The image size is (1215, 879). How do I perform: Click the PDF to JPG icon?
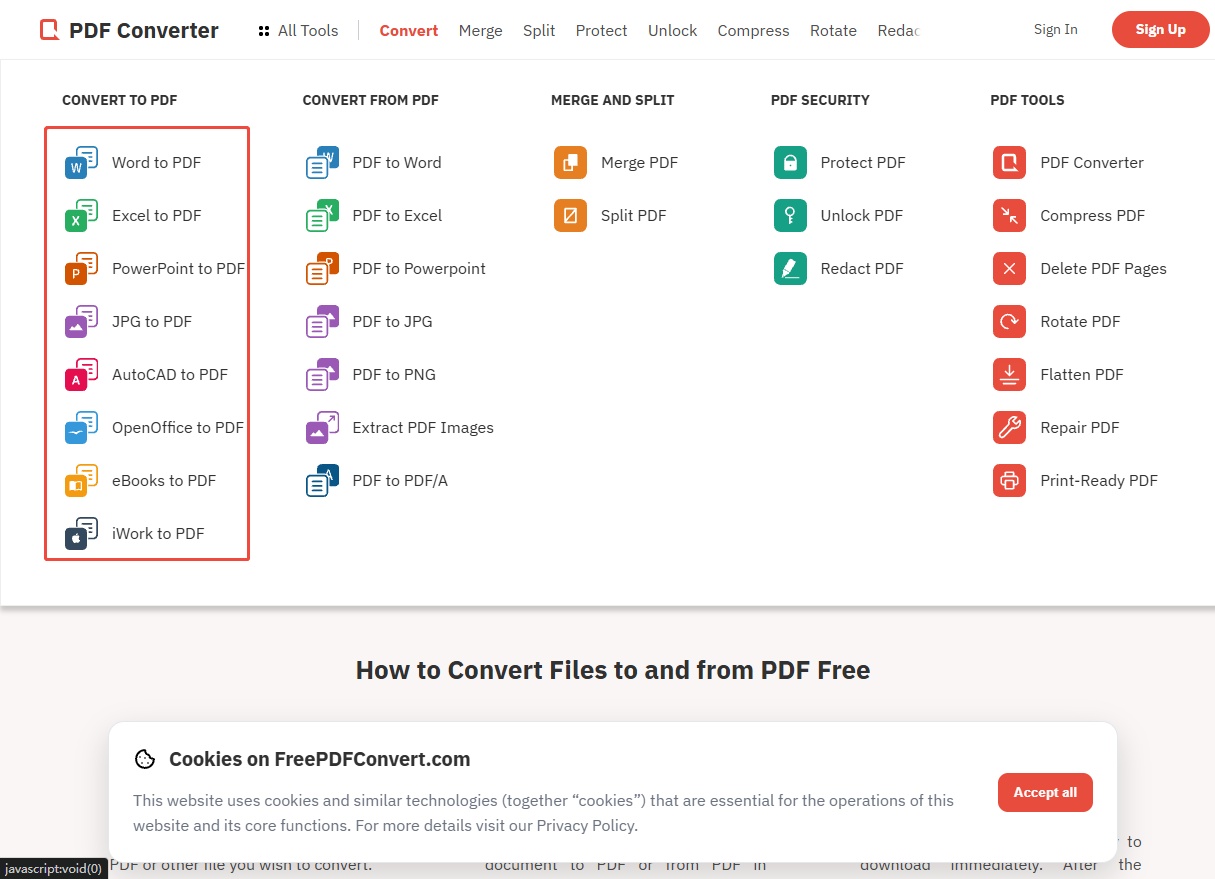pyautogui.click(x=322, y=321)
